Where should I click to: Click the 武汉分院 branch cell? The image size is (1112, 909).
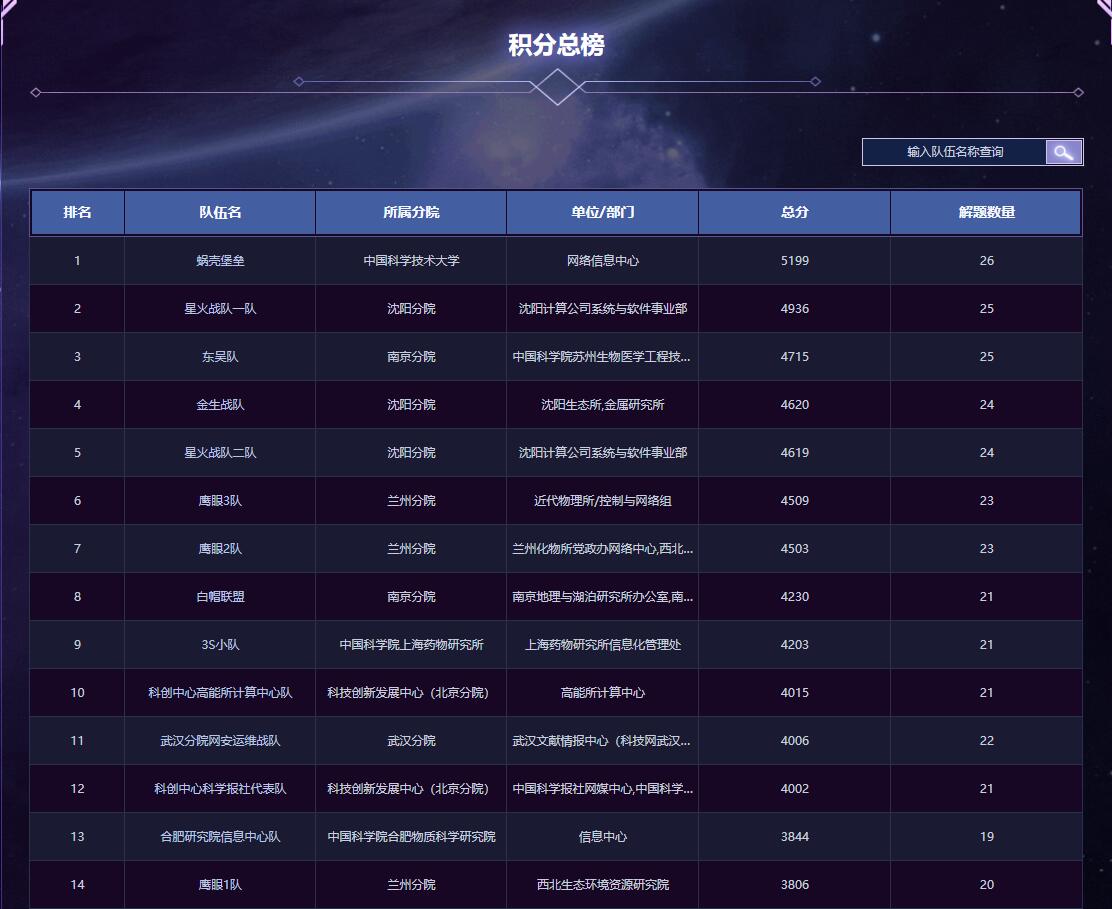click(411, 741)
